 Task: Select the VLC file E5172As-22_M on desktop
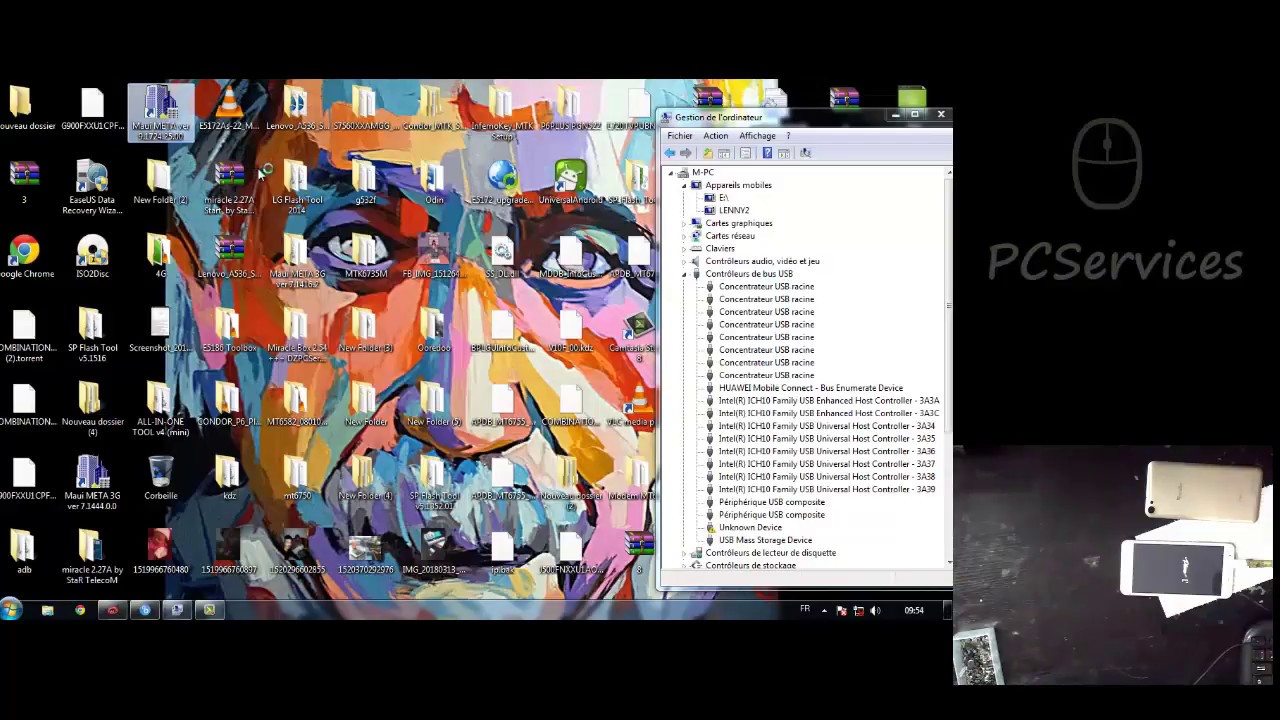(229, 108)
